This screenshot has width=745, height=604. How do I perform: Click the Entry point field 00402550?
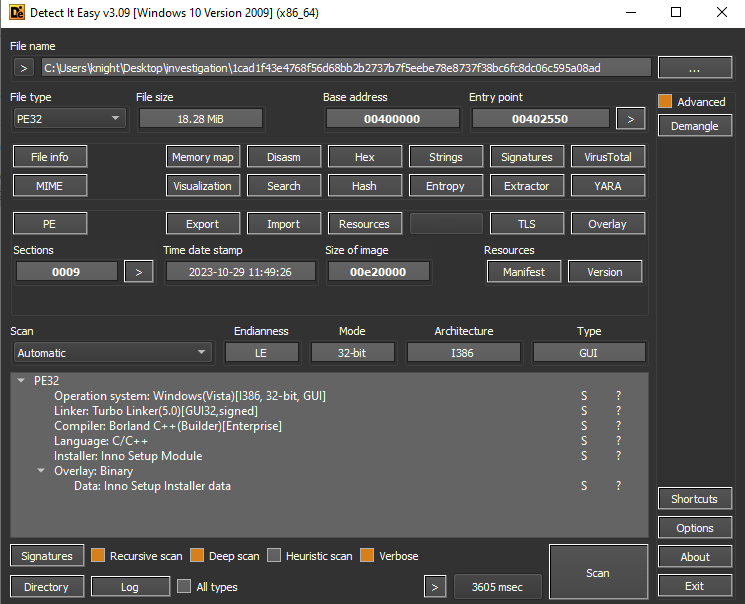[x=540, y=119]
